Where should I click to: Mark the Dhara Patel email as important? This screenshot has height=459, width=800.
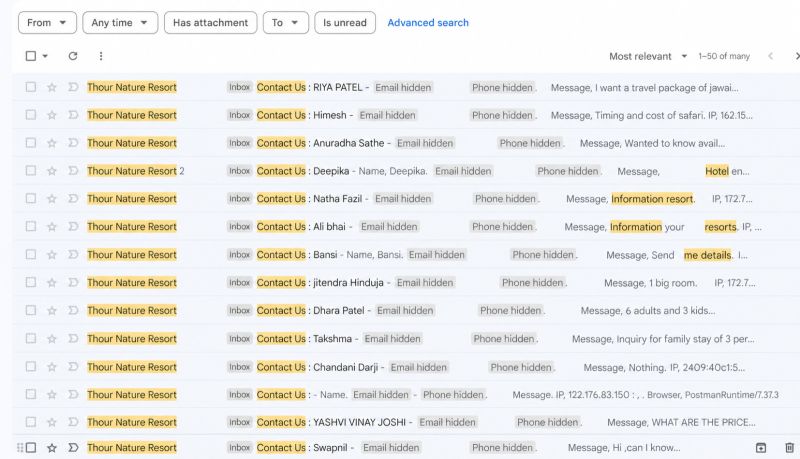pos(73,311)
